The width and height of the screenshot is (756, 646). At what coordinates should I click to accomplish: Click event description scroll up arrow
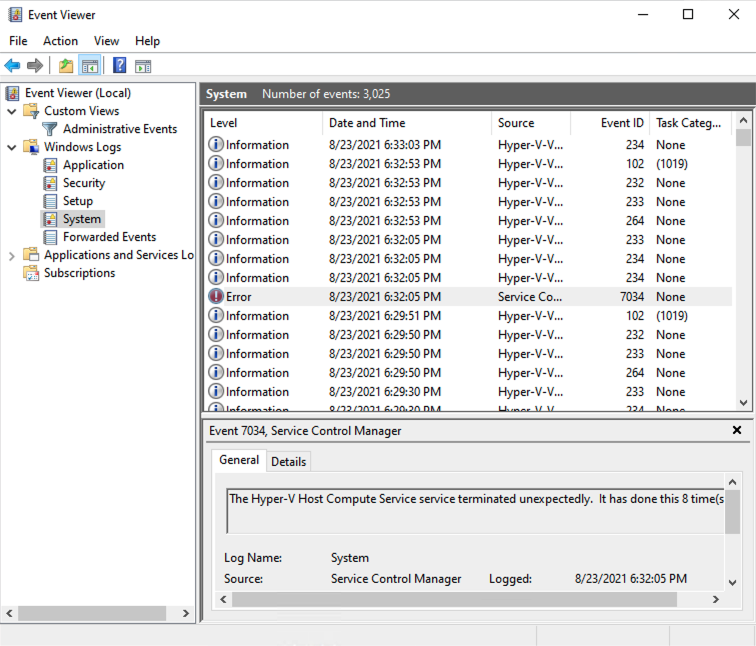pyautogui.click(x=732, y=482)
